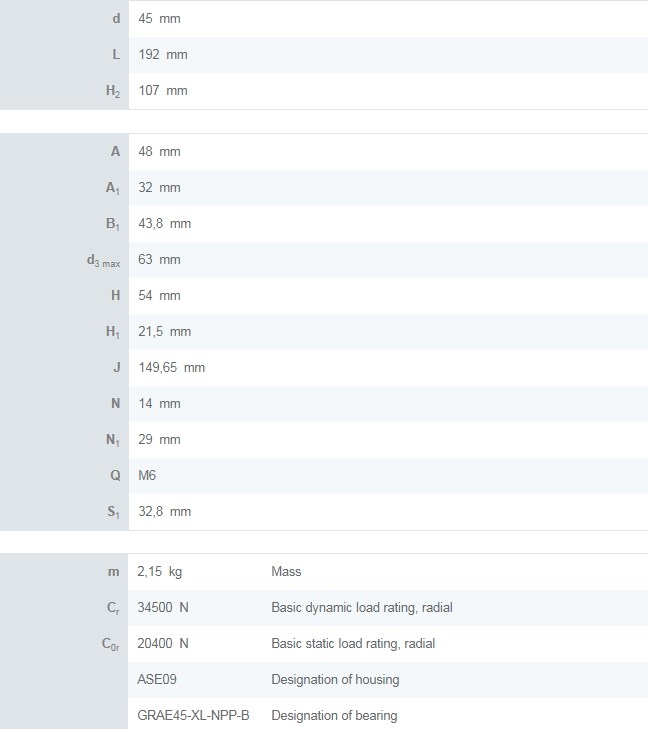Click the Designation of housing description text
Screen dimensions: 648x729
coord(335,680)
